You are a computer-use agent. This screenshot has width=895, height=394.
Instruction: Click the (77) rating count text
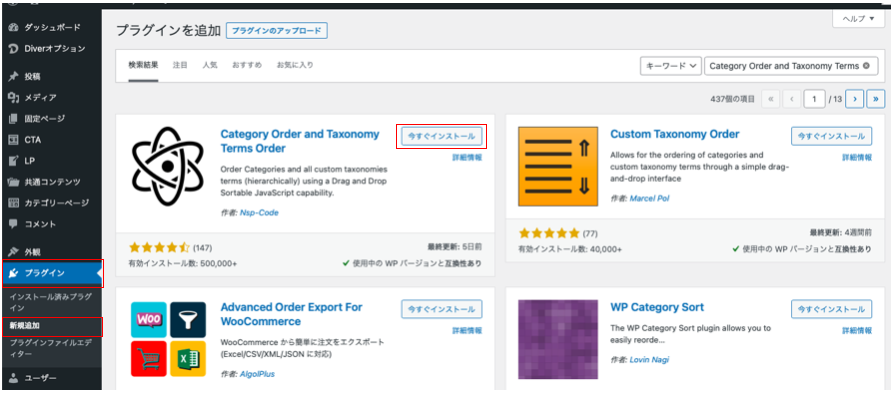pos(590,233)
